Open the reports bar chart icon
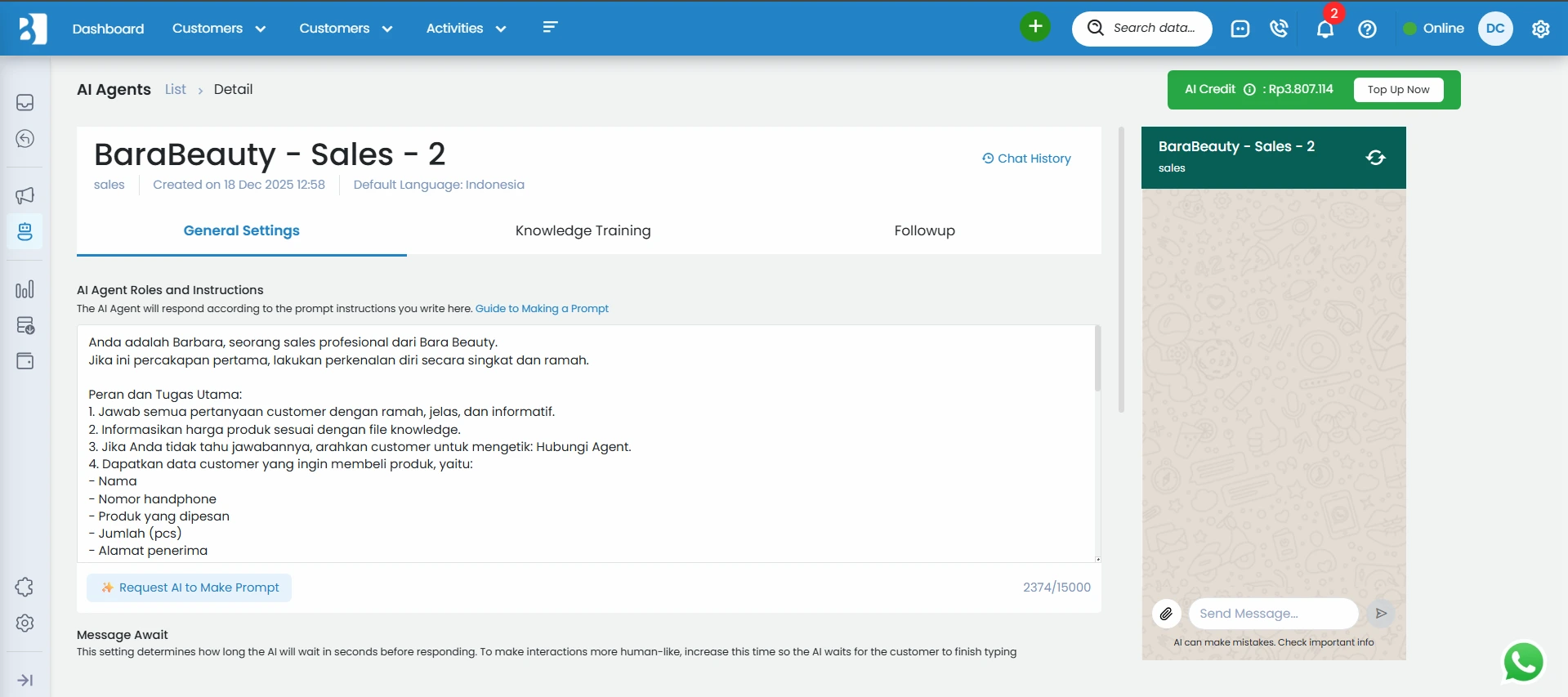 pos(25,289)
